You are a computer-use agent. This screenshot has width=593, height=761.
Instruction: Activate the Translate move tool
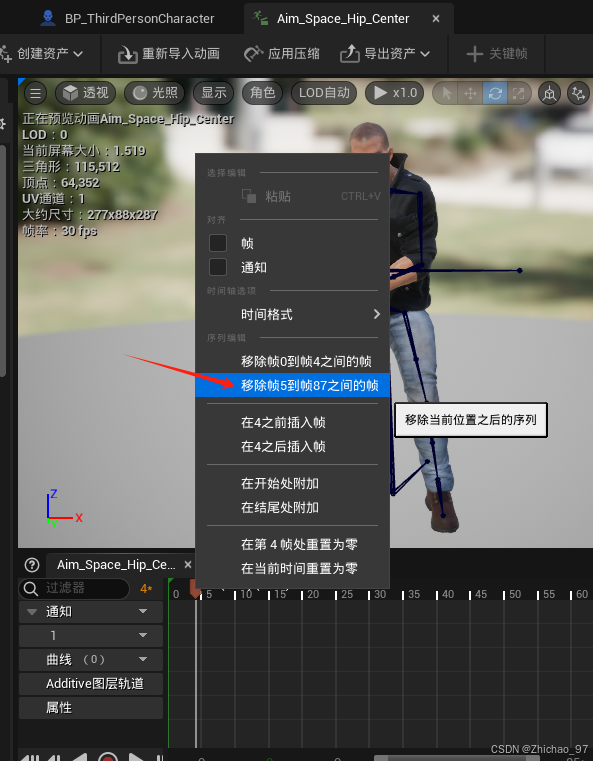pos(471,93)
